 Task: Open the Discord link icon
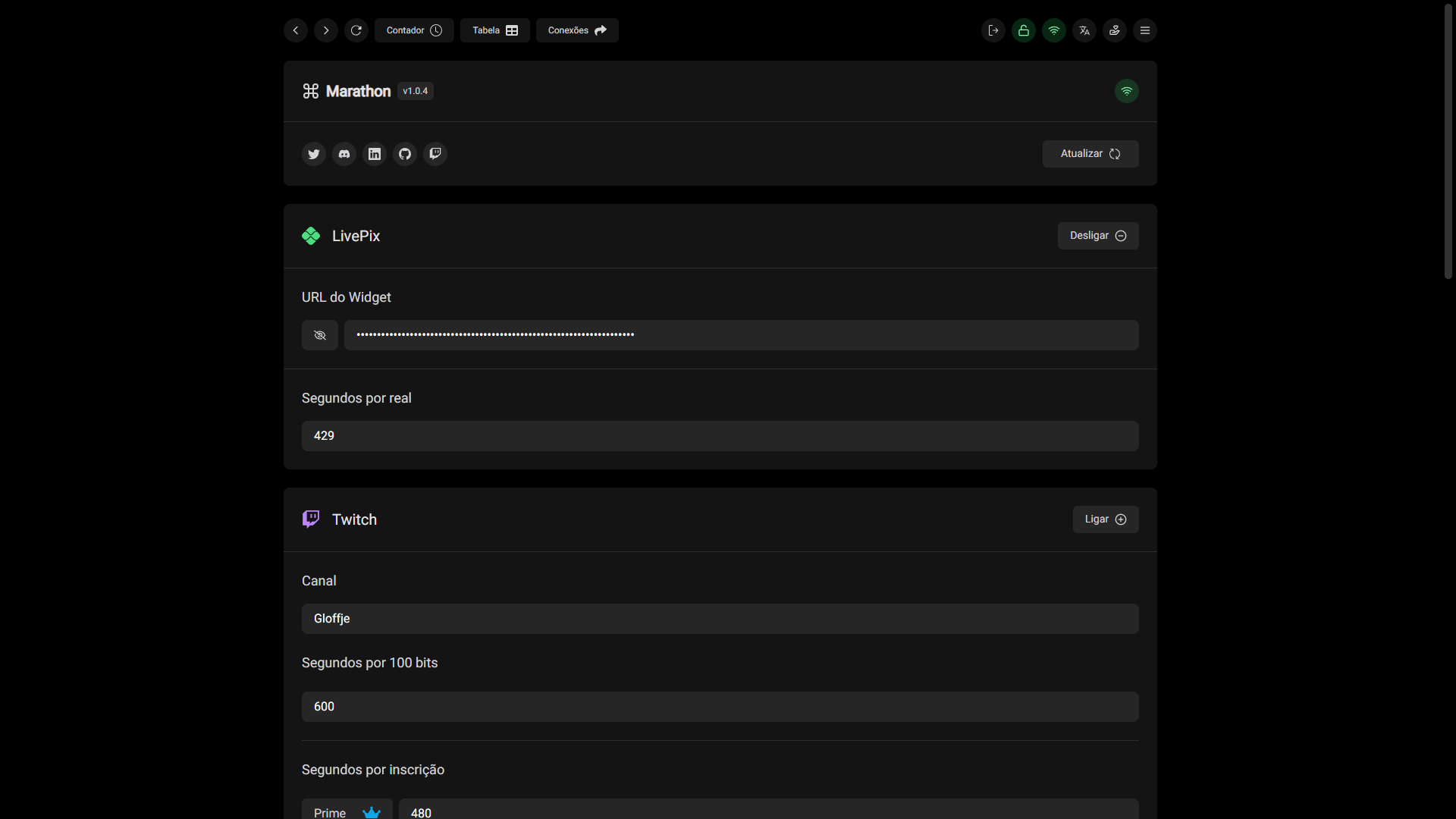click(x=344, y=154)
